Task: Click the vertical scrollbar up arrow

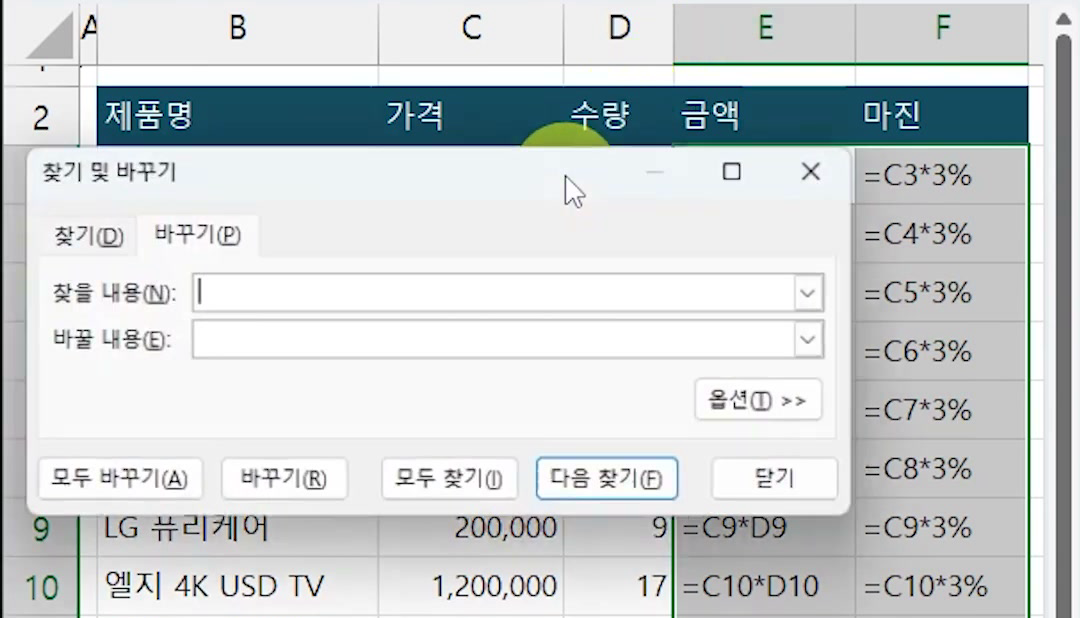Action: tap(1063, 19)
